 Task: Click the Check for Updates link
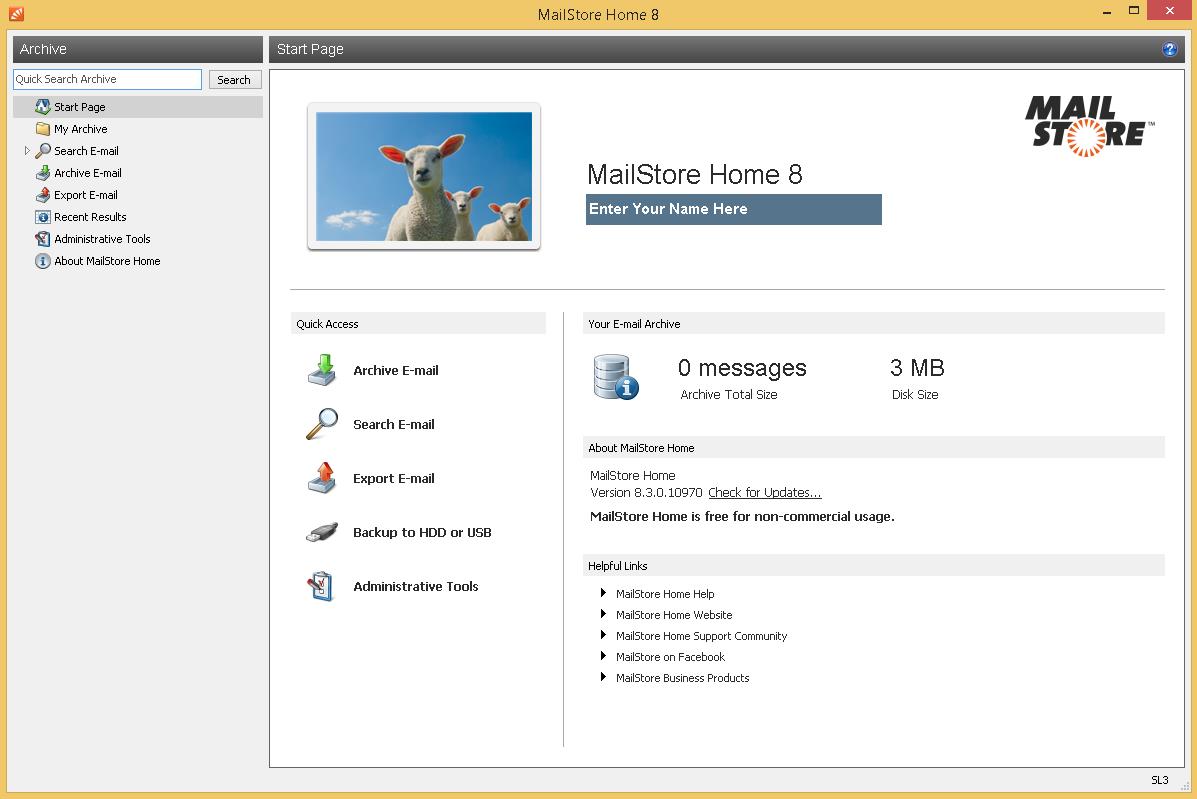coord(764,492)
